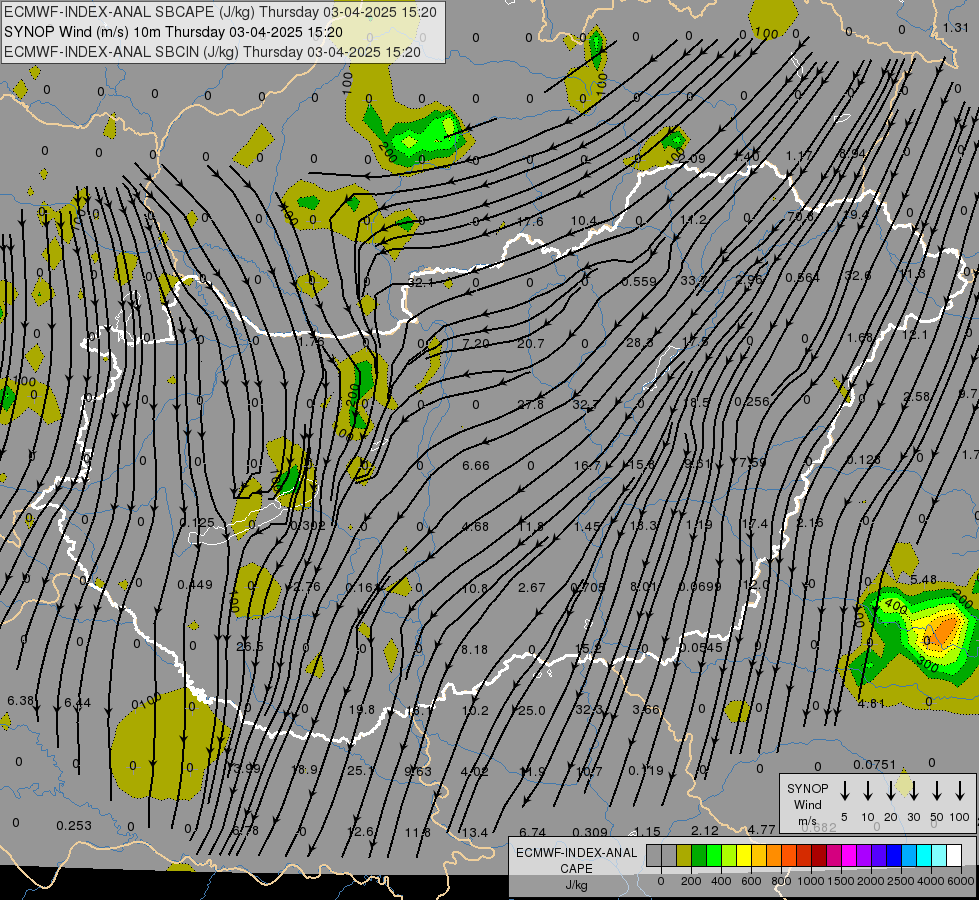The image size is (979, 900).
Task: Click the 0.253 value on the map
Action: [74, 826]
